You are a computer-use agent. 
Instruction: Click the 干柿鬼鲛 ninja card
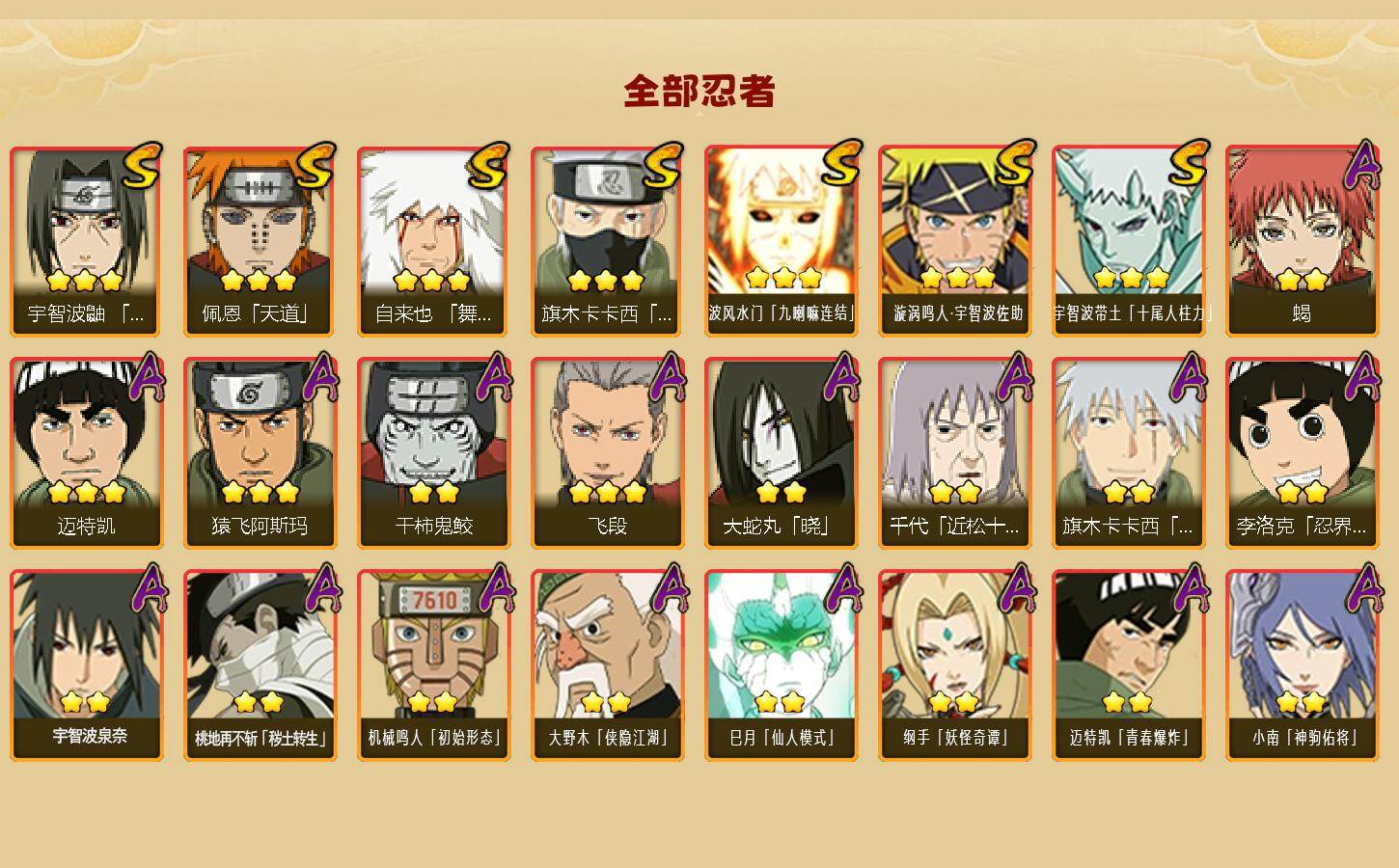point(434,453)
